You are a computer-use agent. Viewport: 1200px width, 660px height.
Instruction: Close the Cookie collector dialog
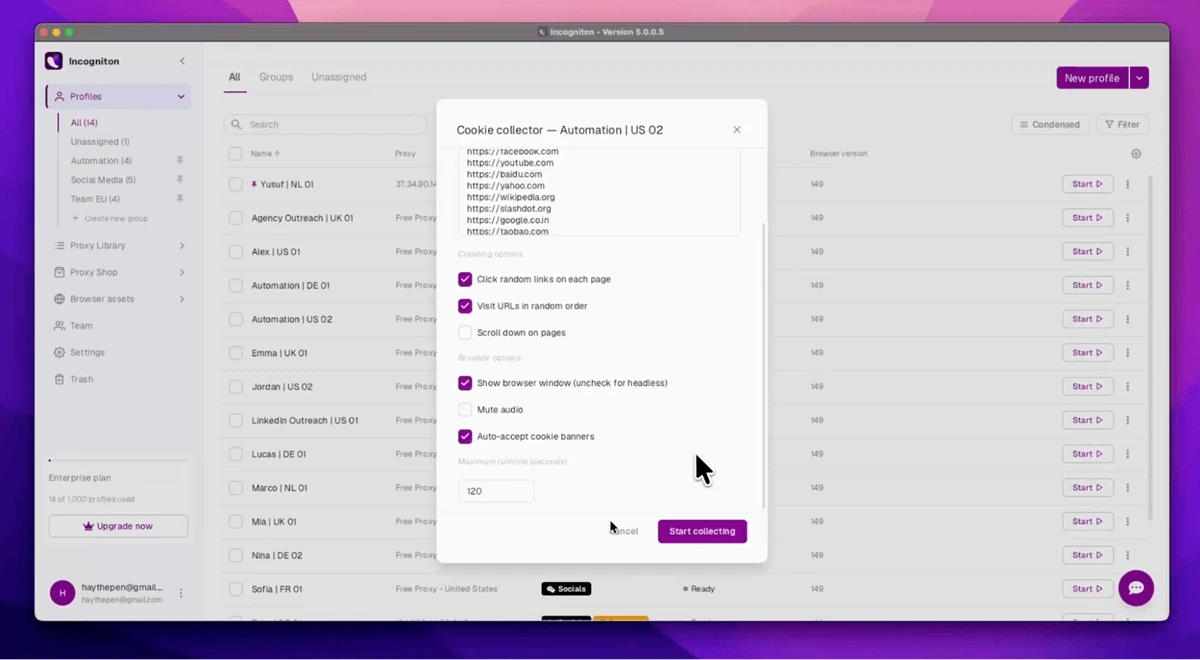[x=737, y=130]
